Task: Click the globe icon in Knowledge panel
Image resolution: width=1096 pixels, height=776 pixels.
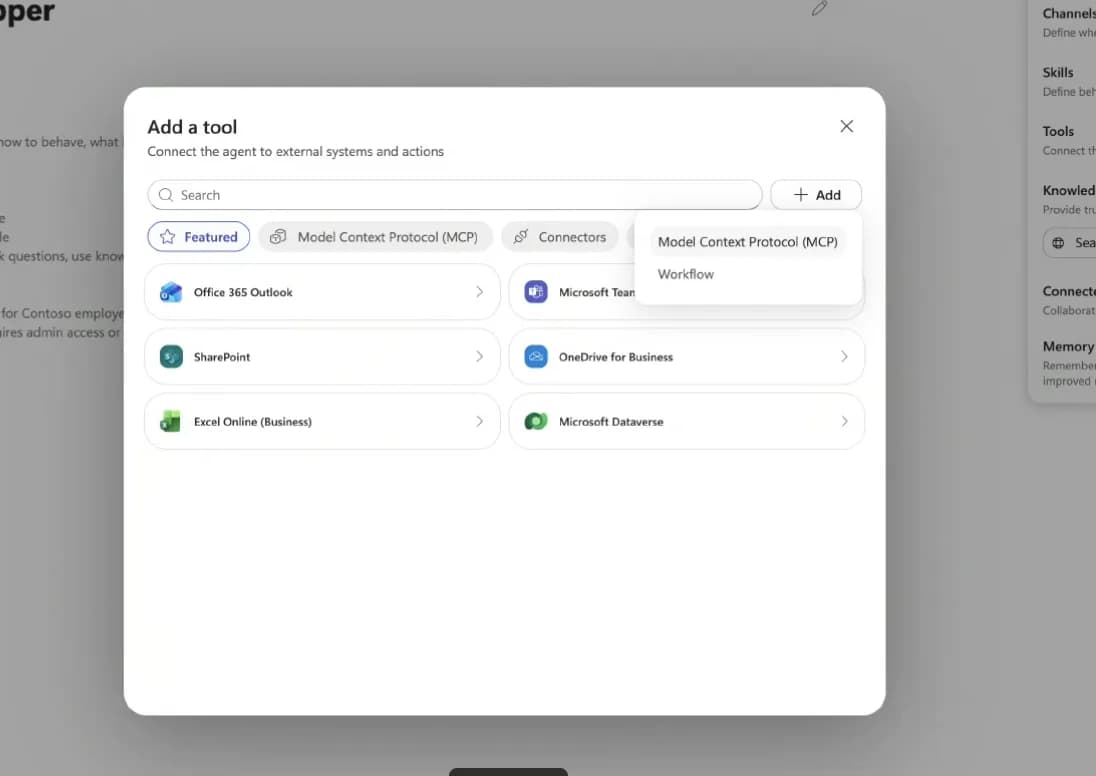Action: 1058,243
